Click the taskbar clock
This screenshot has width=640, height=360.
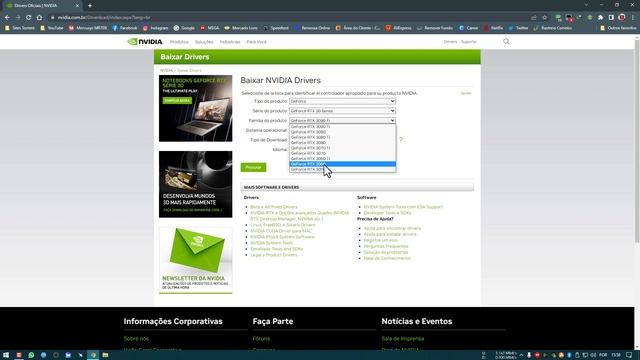pos(616,355)
